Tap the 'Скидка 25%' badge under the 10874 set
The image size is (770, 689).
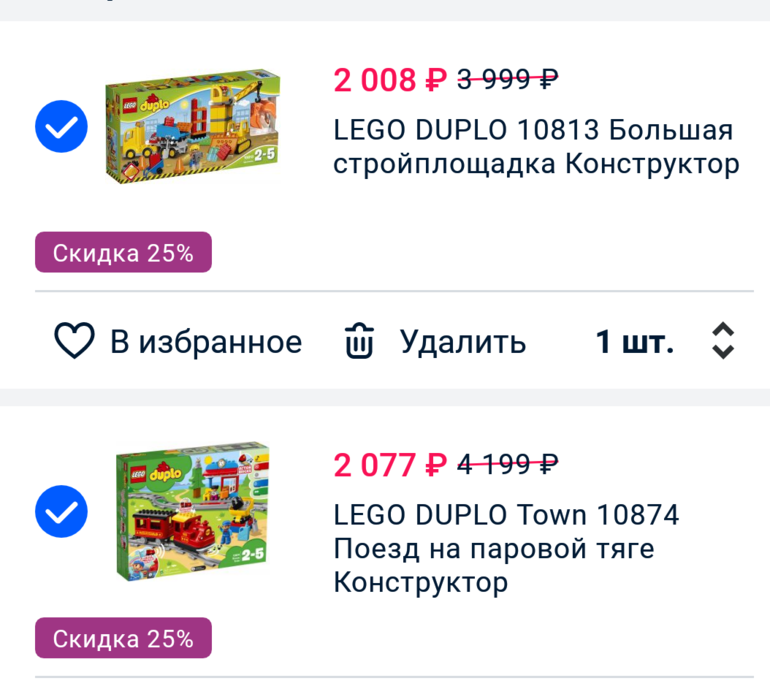click(x=123, y=638)
